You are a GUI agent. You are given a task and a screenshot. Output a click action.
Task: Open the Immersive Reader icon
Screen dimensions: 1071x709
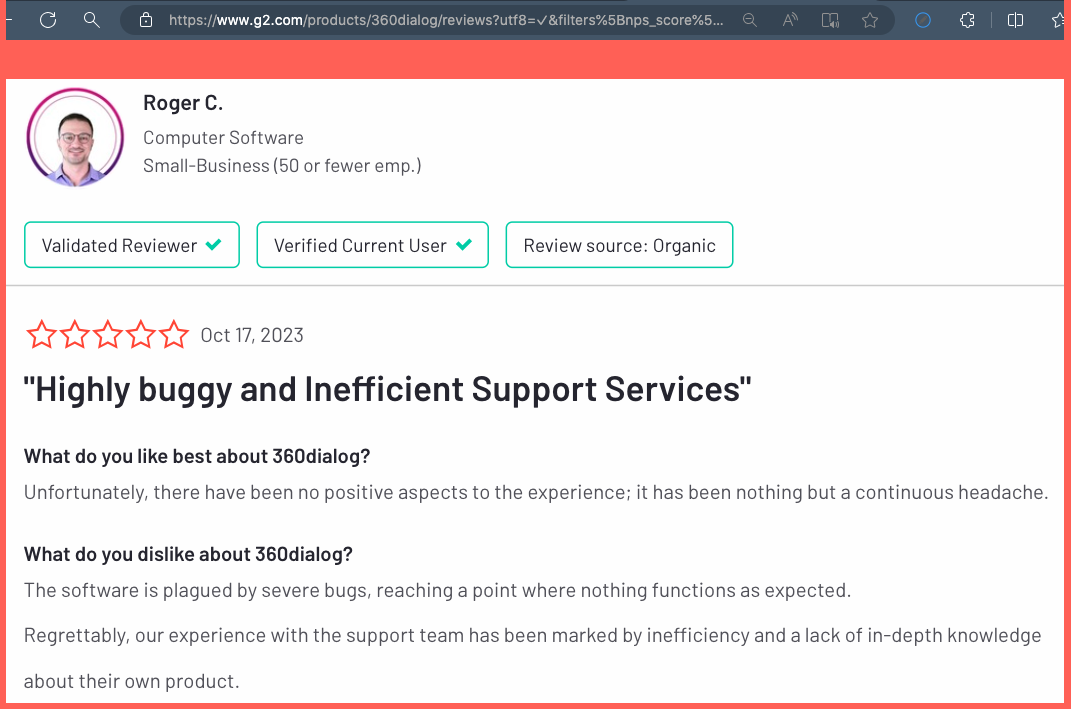tap(830, 20)
